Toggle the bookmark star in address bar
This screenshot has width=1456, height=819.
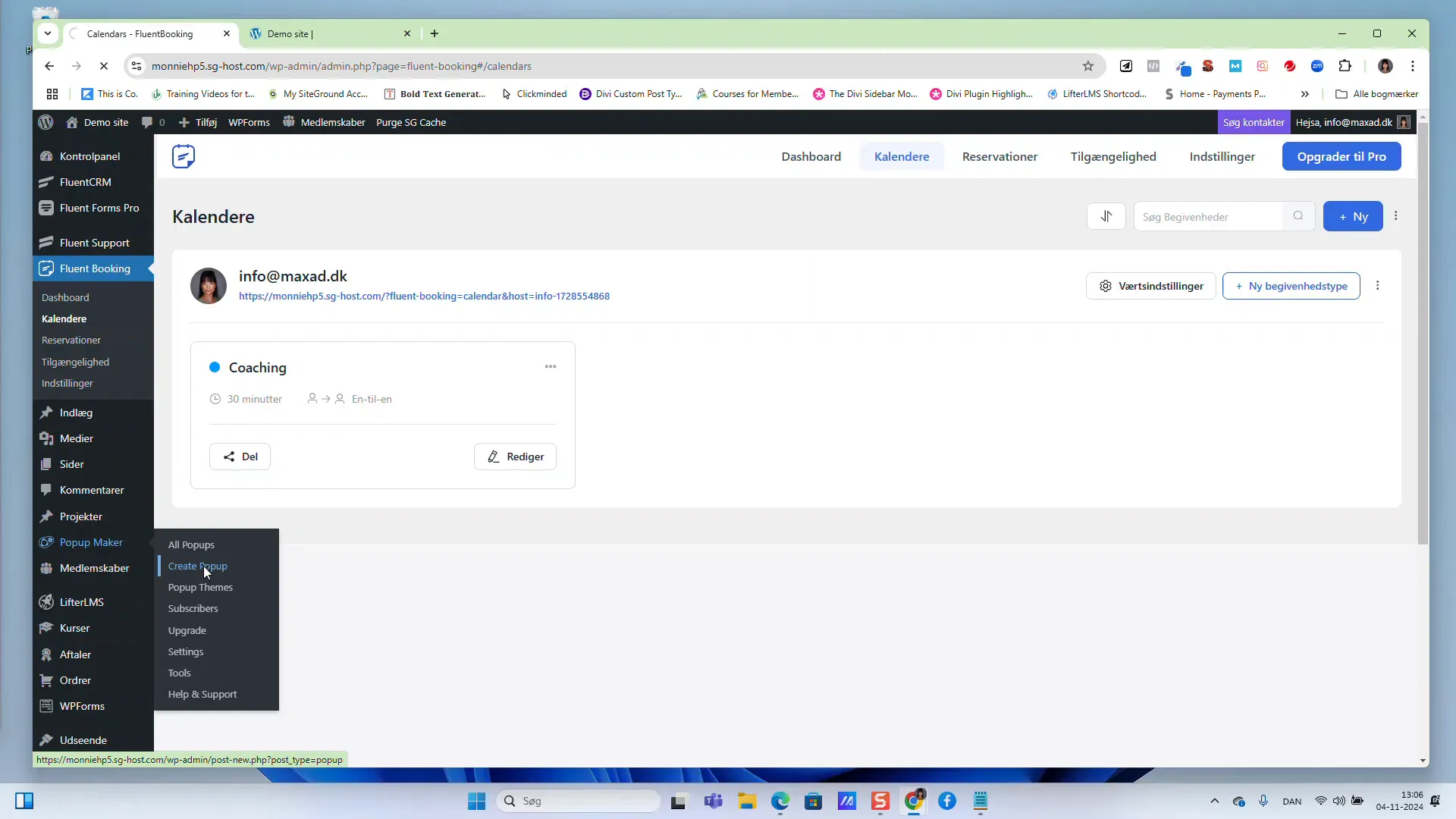[x=1088, y=66]
